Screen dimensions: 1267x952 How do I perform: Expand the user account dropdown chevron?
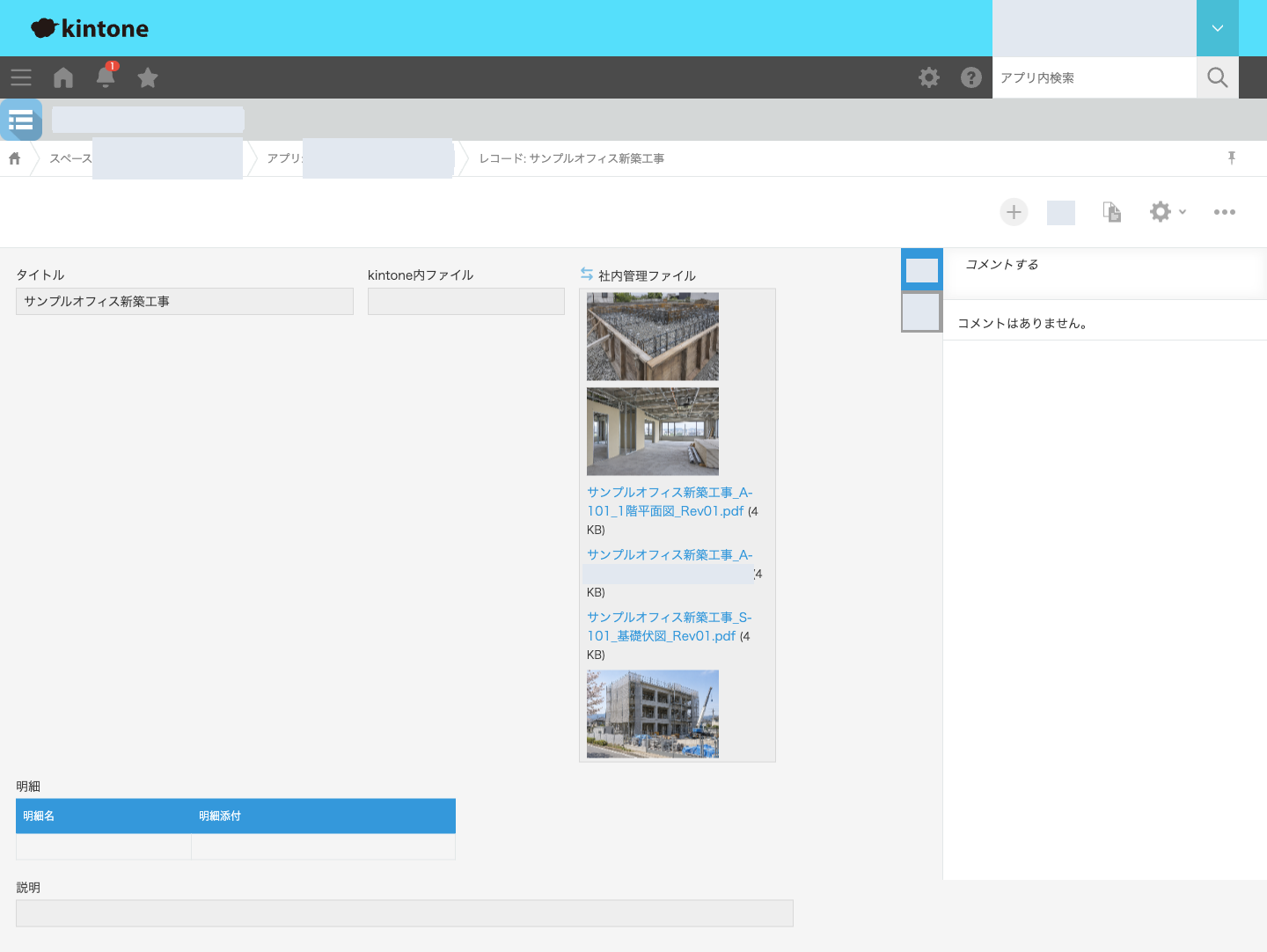1218,28
